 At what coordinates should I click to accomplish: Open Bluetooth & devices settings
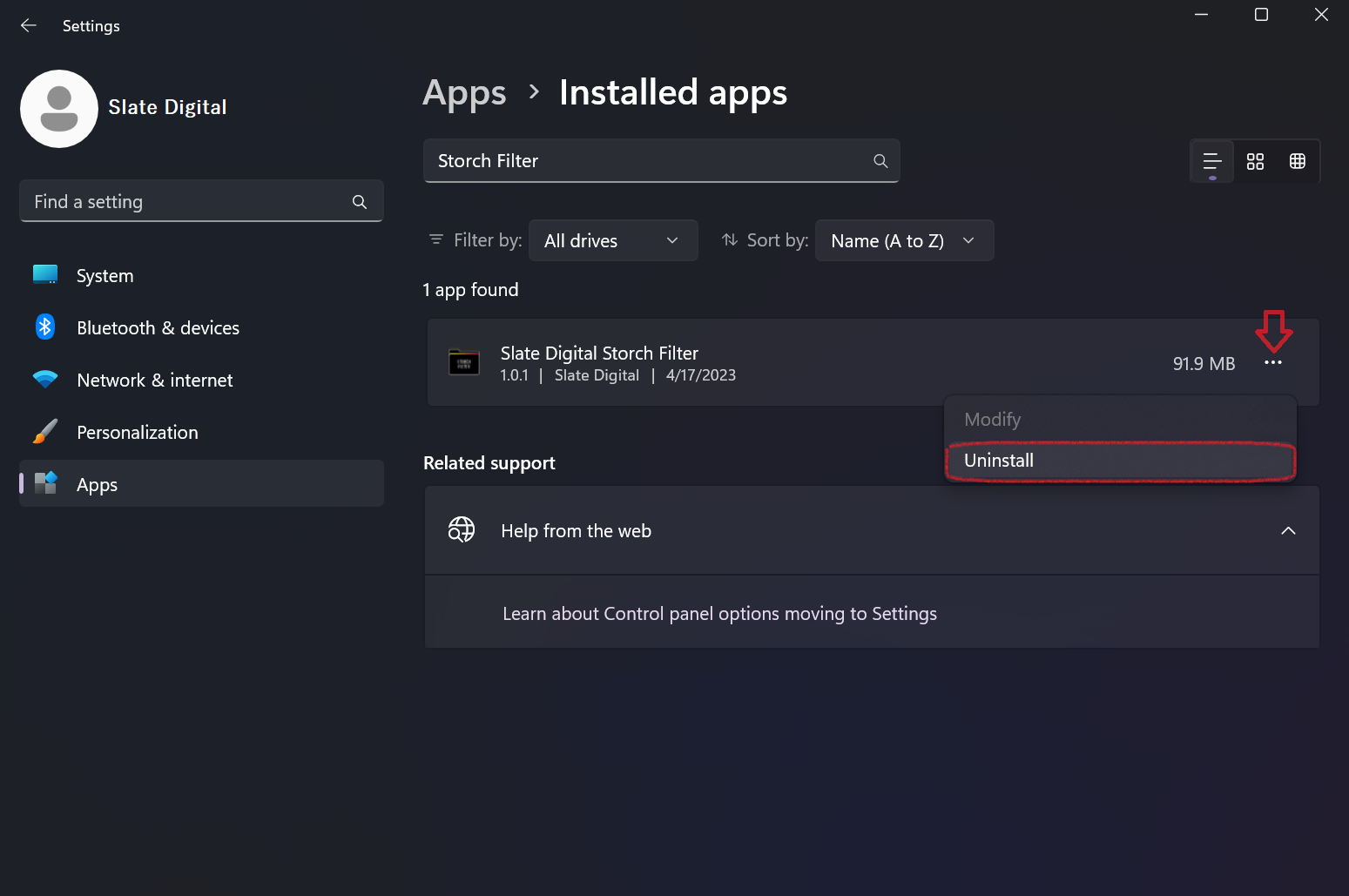(201, 328)
